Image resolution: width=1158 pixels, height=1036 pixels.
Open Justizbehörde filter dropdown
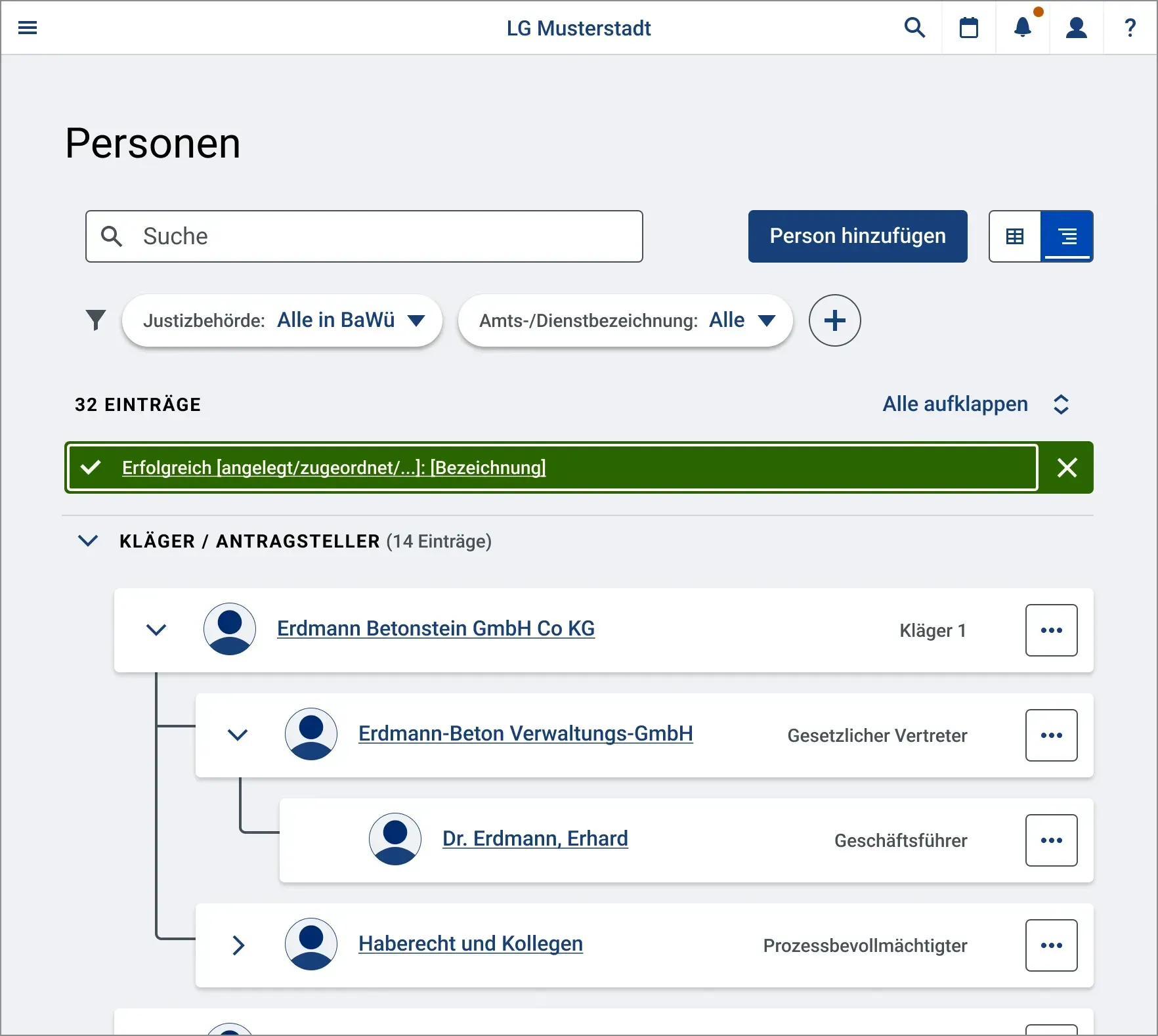coord(282,320)
